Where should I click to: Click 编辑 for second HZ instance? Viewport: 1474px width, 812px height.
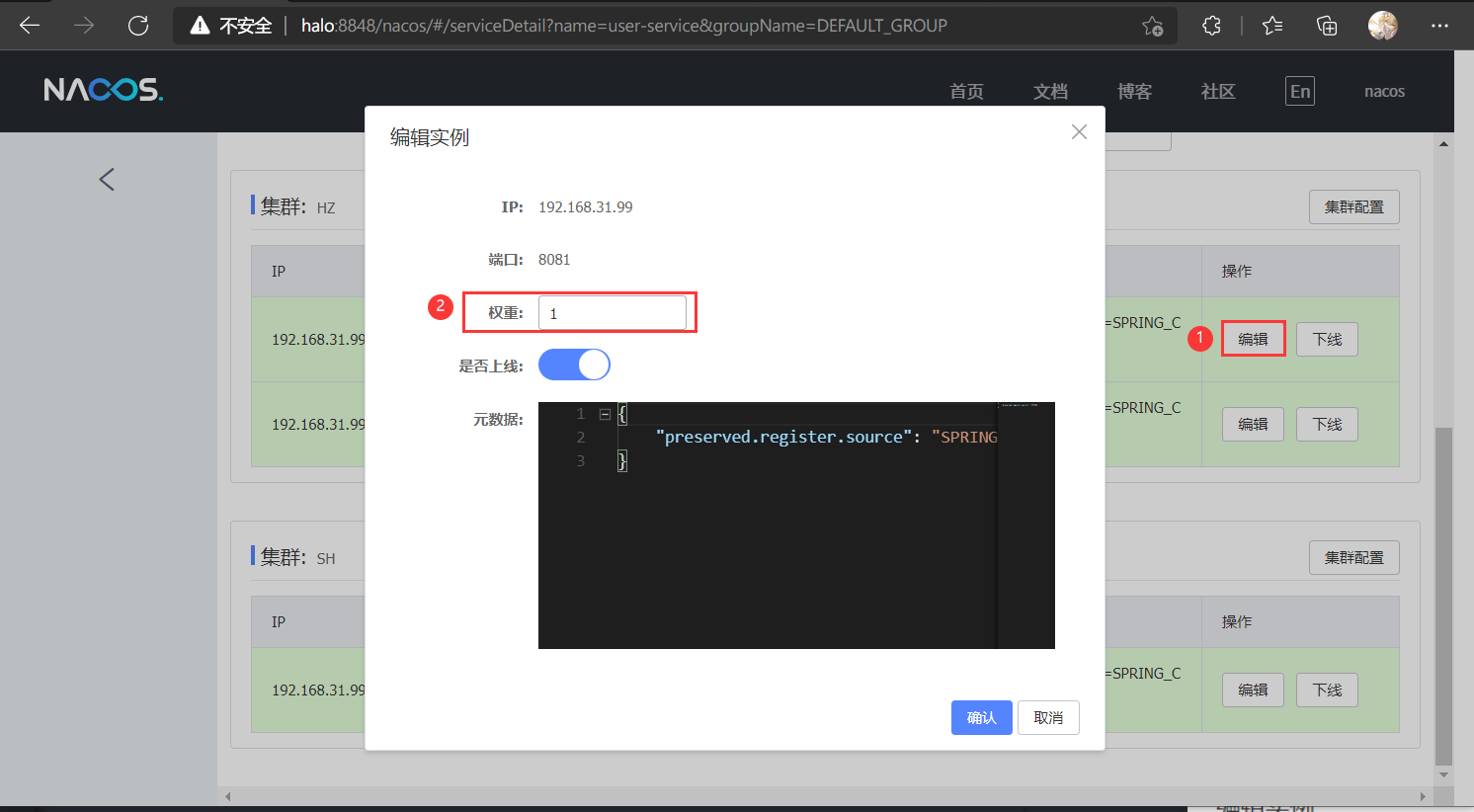(x=1253, y=424)
